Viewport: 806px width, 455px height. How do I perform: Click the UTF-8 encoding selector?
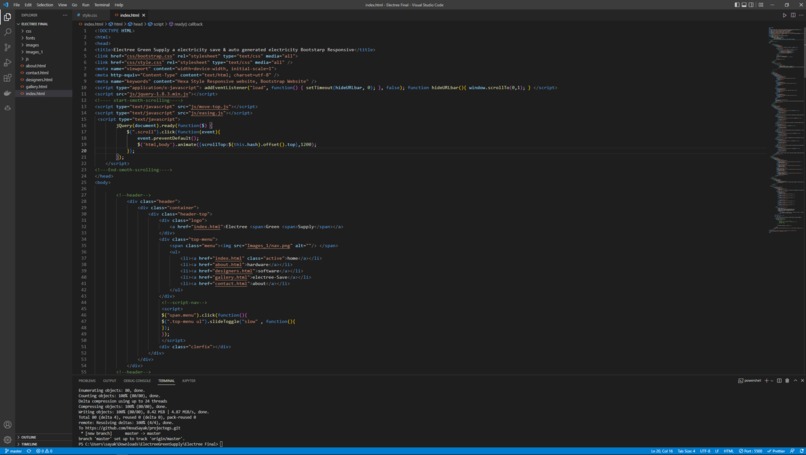coord(705,451)
